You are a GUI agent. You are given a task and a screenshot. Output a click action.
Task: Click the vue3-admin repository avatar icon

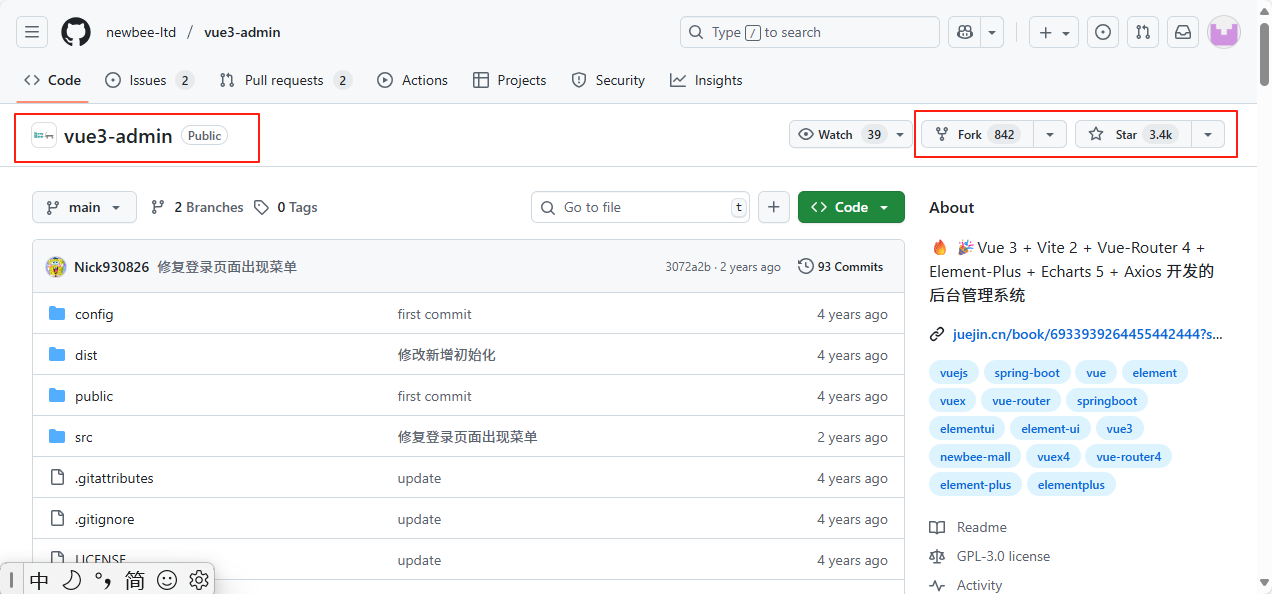44,135
